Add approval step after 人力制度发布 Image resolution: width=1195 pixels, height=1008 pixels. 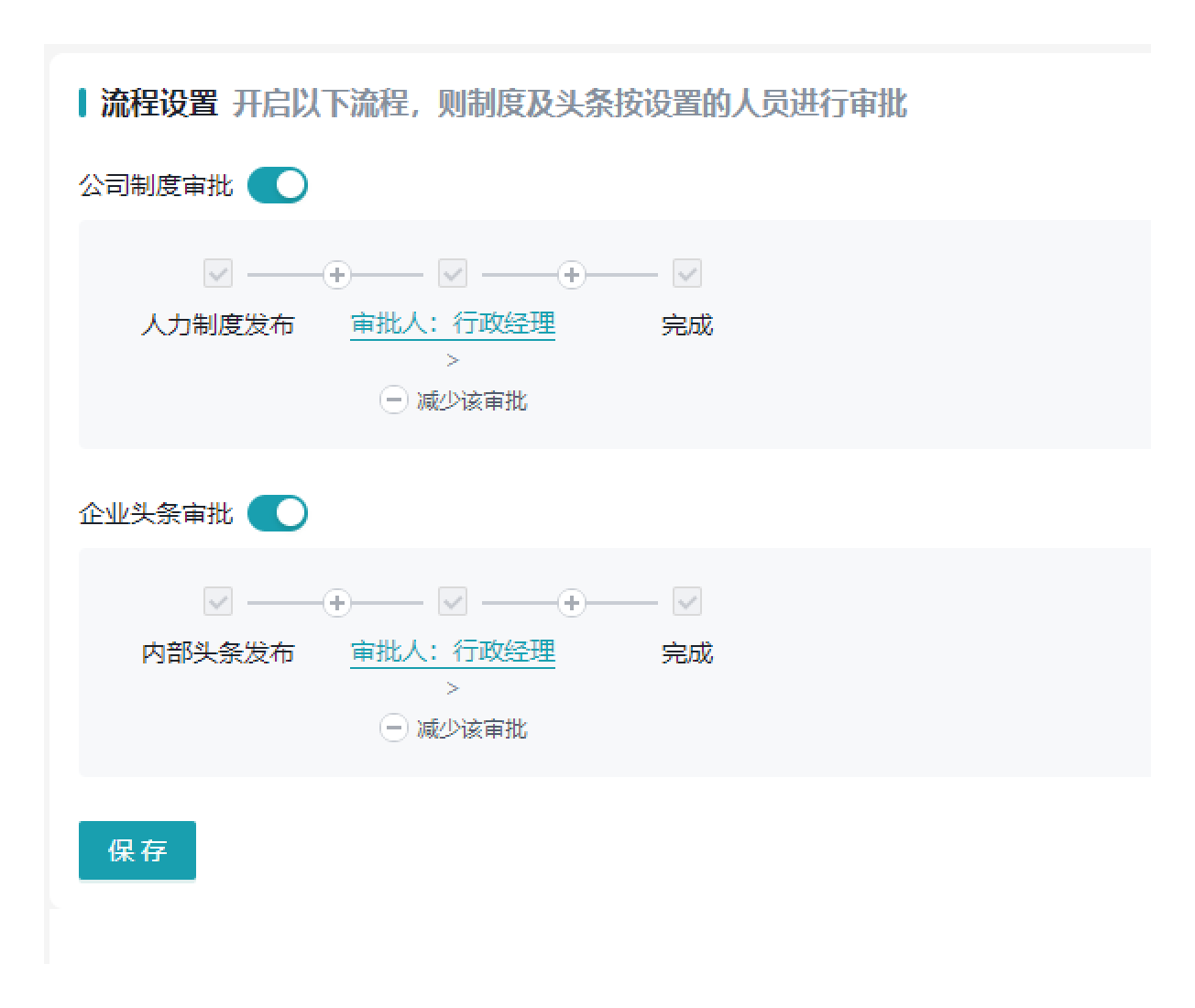337,274
